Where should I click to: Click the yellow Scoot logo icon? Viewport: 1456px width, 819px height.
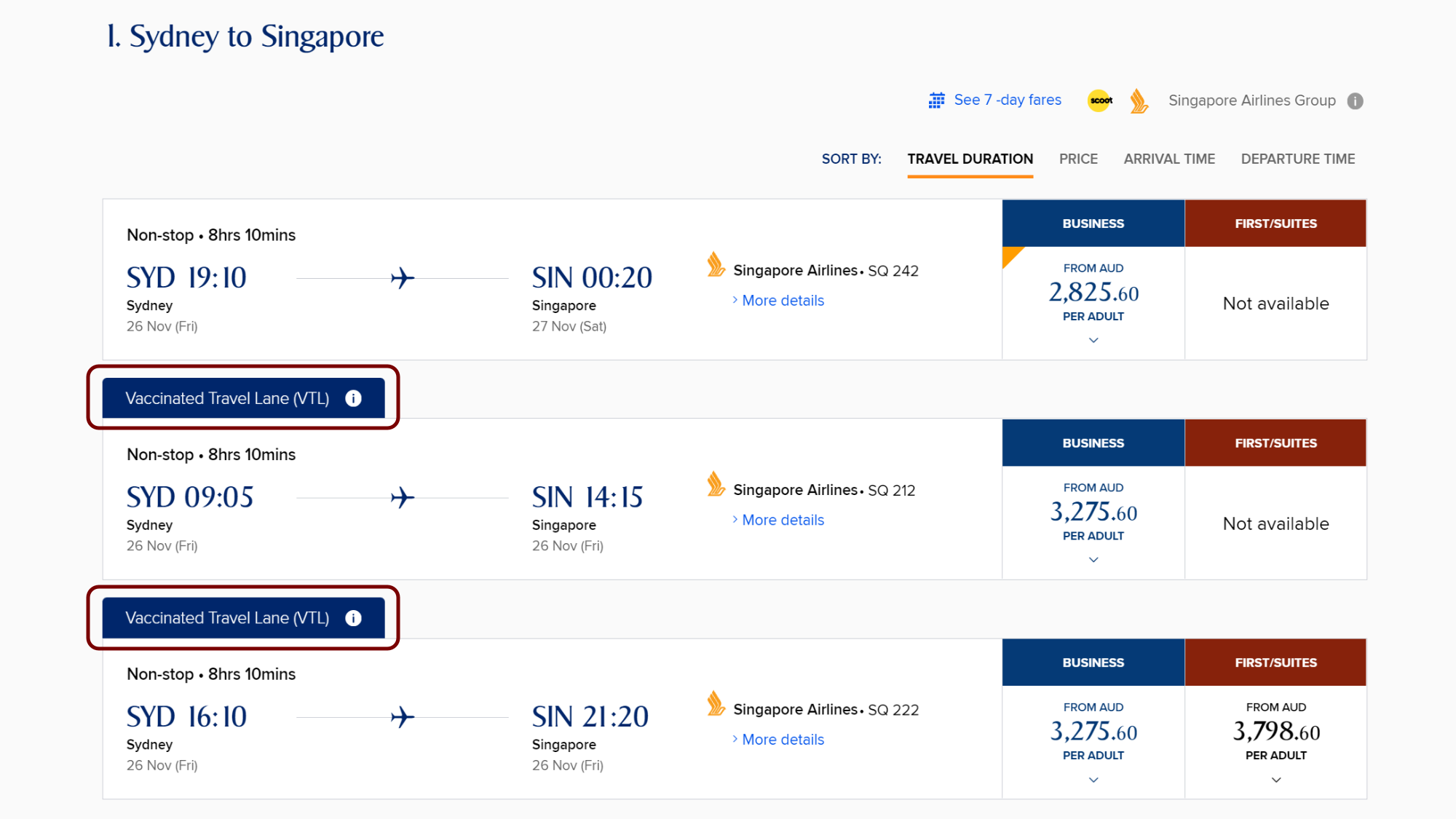(x=1100, y=100)
